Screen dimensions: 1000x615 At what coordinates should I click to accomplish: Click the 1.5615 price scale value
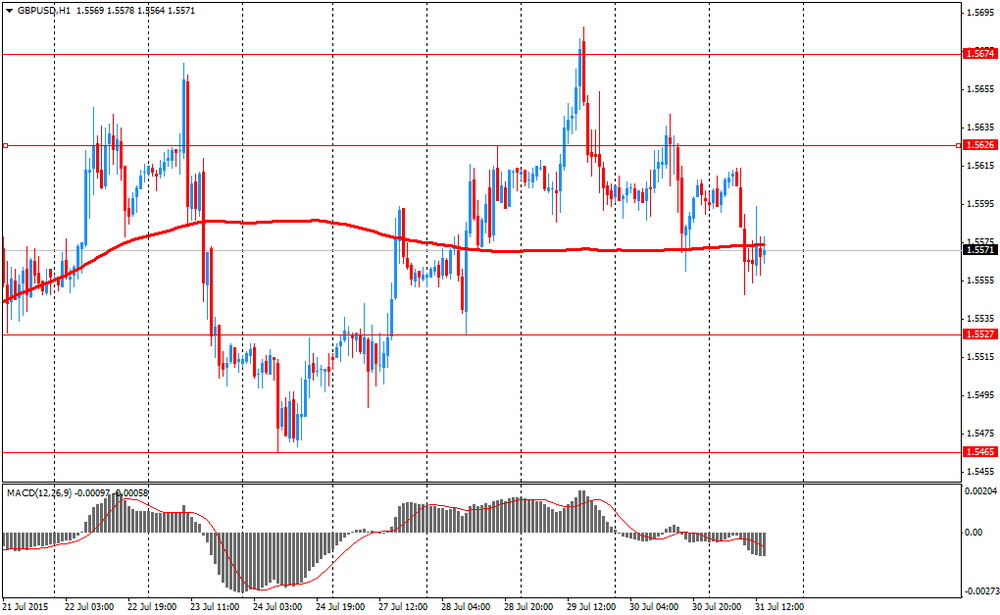click(x=980, y=166)
